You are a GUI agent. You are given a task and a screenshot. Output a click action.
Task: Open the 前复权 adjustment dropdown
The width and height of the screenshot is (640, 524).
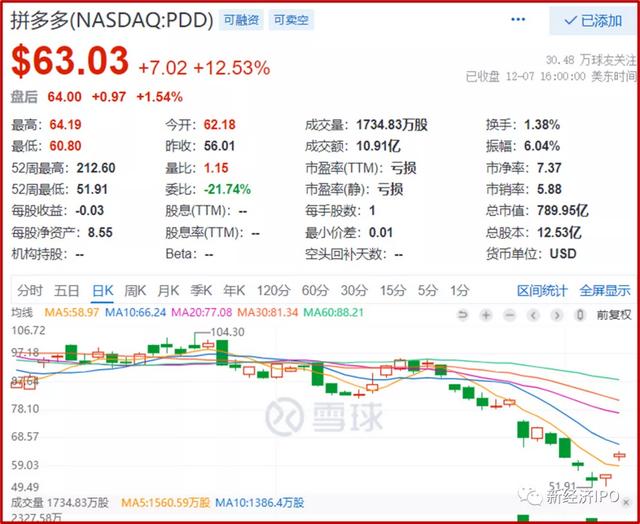(x=614, y=315)
